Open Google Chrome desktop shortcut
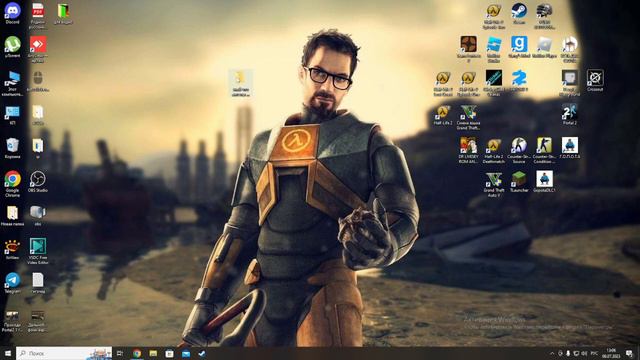 (x=12, y=184)
